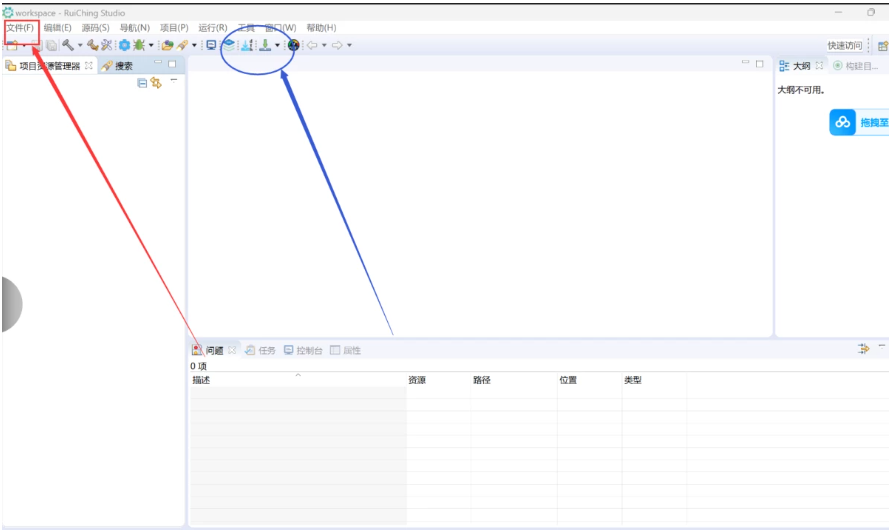The width and height of the screenshot is (895, 530).
Task: Sort by the 位置 column header
Action: (x=590, y=380)
